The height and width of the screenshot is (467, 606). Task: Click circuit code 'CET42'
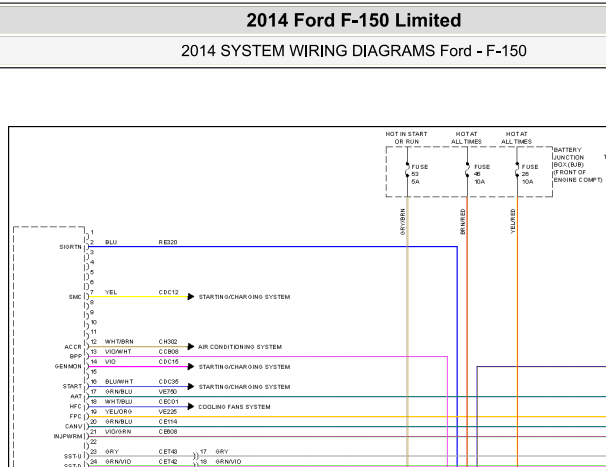(x=168, y=462)
